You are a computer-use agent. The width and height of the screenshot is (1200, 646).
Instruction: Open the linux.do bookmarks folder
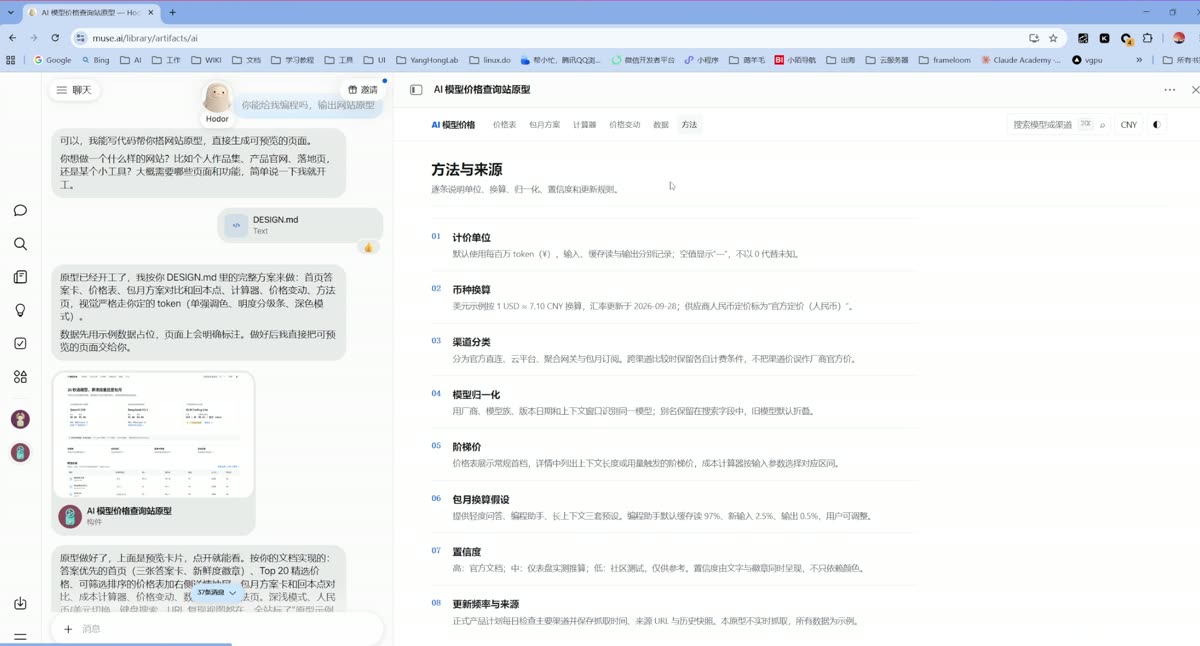coord(489,60)
